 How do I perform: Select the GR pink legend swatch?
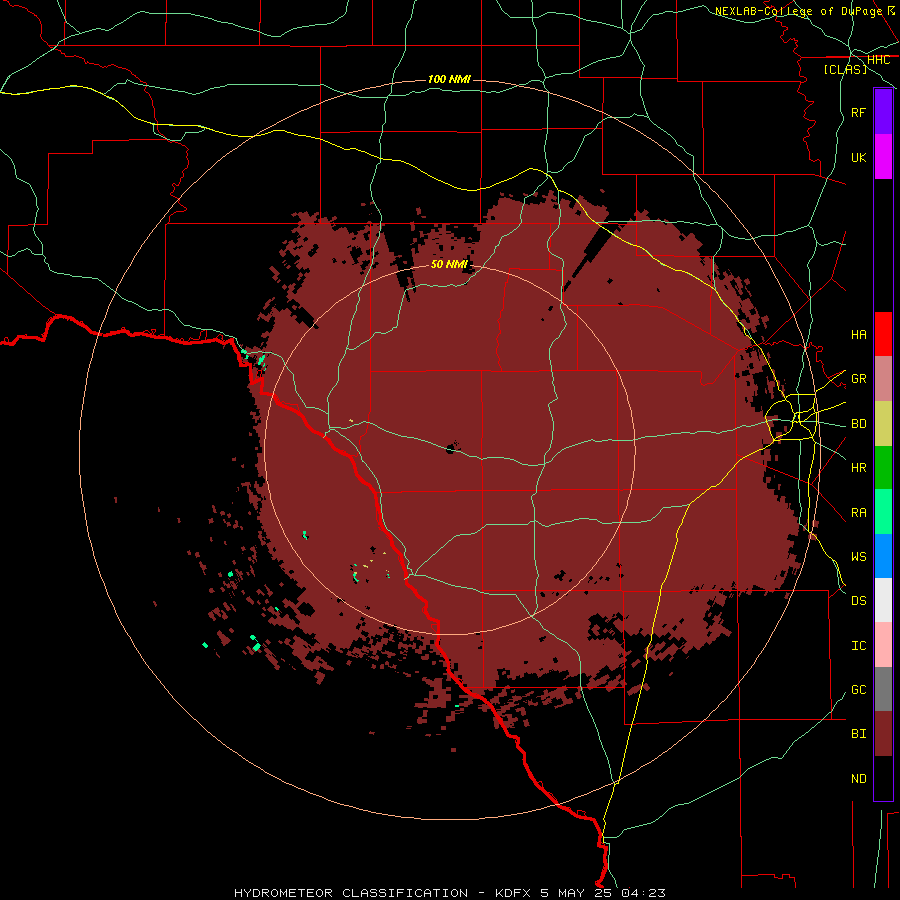pos(883,379)
